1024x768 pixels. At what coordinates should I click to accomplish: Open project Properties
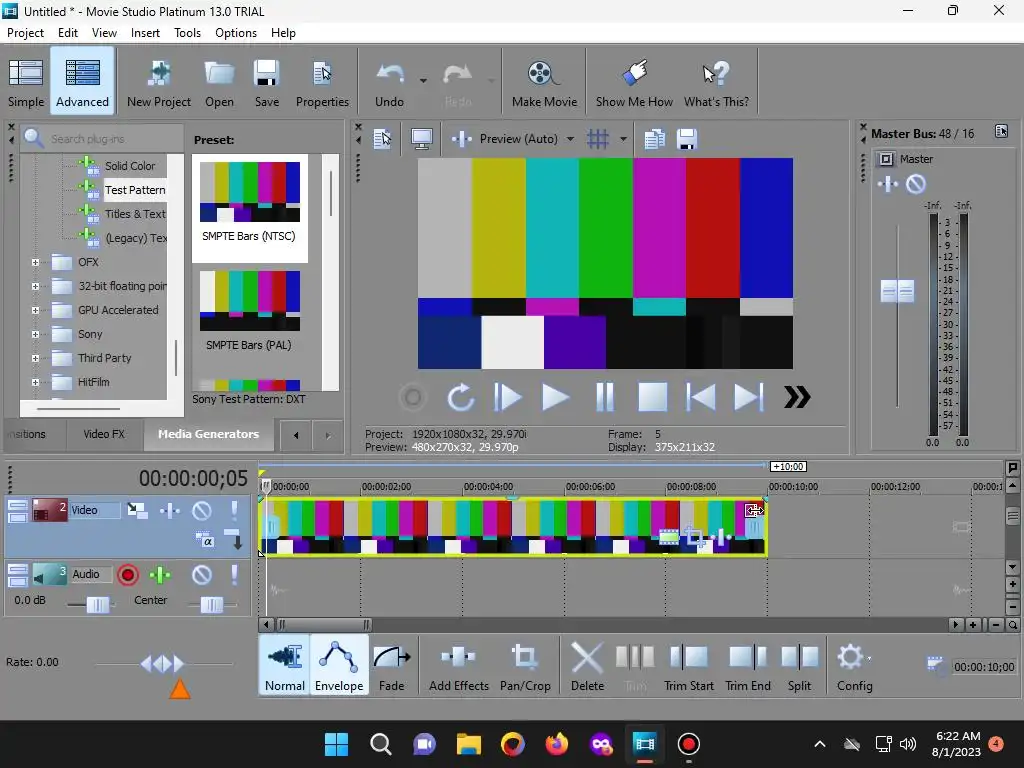(x=322, y=82)
